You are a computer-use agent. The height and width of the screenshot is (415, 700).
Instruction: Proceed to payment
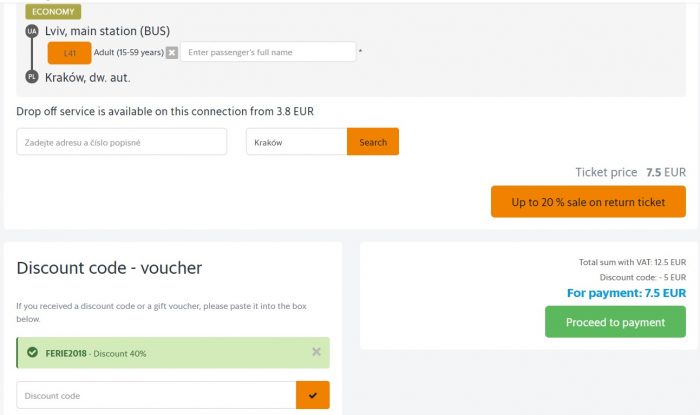[615, 322]
